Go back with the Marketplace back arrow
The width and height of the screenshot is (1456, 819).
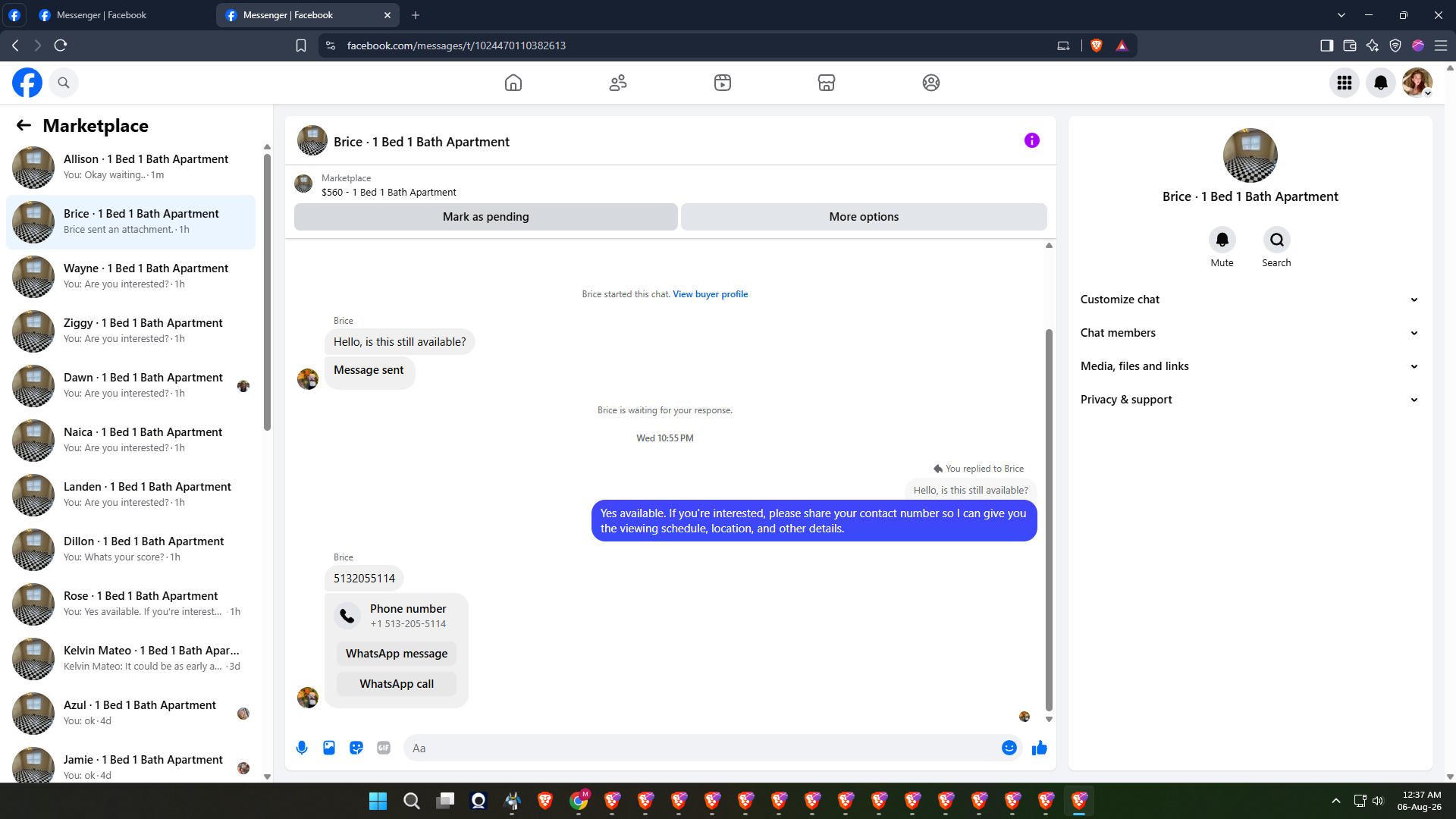coord(24,125)
